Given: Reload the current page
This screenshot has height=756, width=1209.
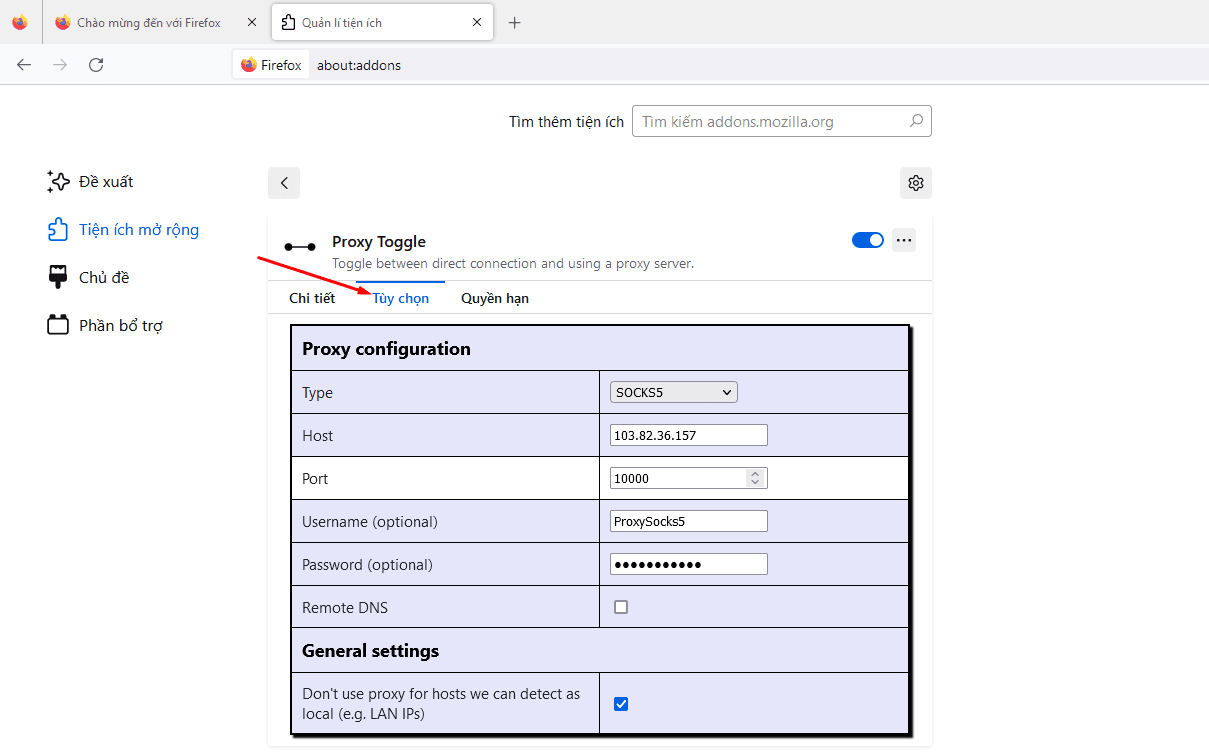Looking at the screenshot, I should point(96,65).
